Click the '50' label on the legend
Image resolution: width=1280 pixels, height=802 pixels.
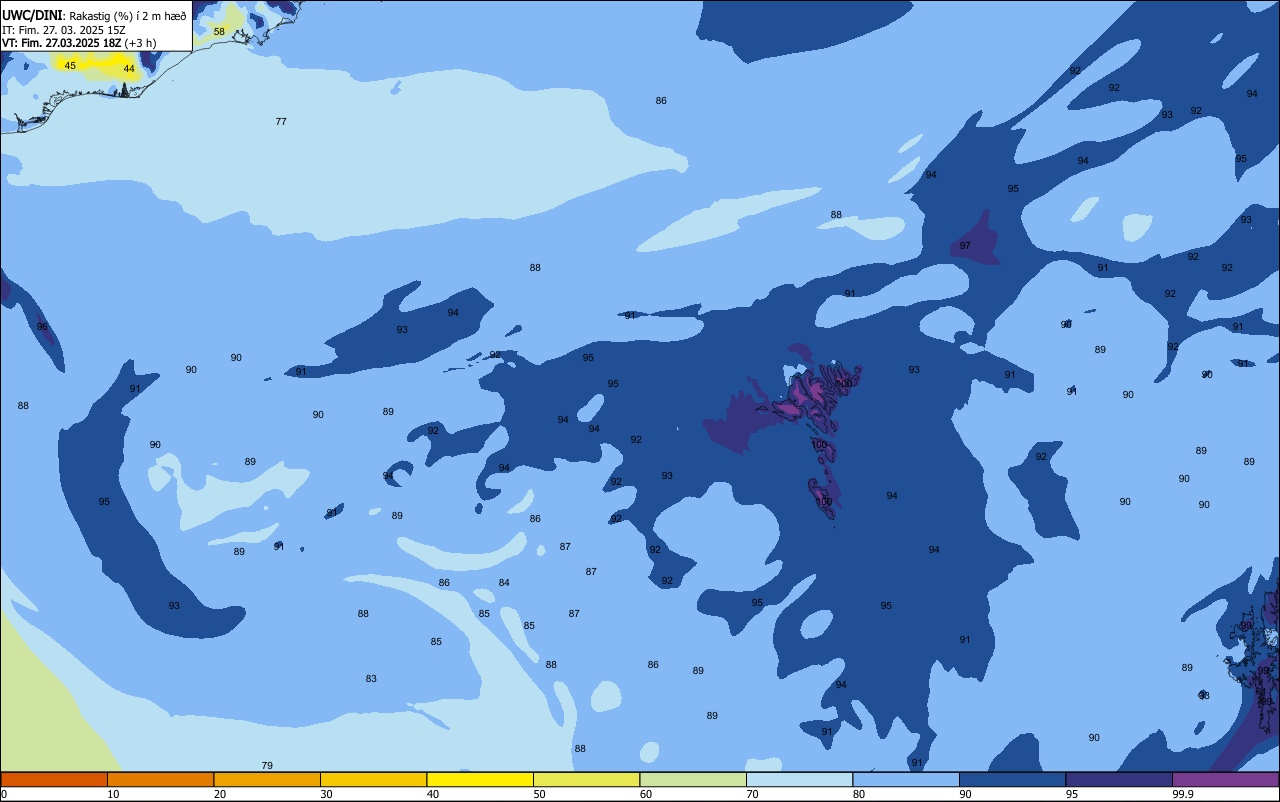point(540,794)
